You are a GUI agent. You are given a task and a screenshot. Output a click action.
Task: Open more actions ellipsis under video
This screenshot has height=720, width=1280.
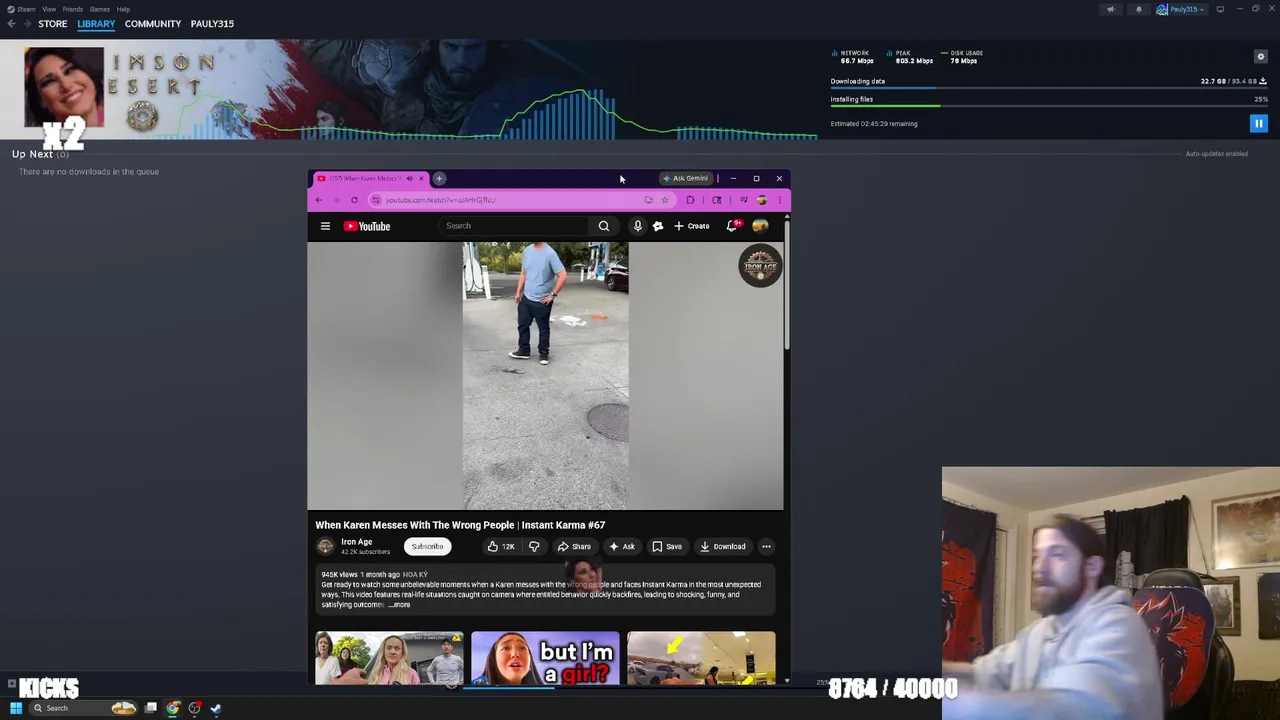(766, 547)
